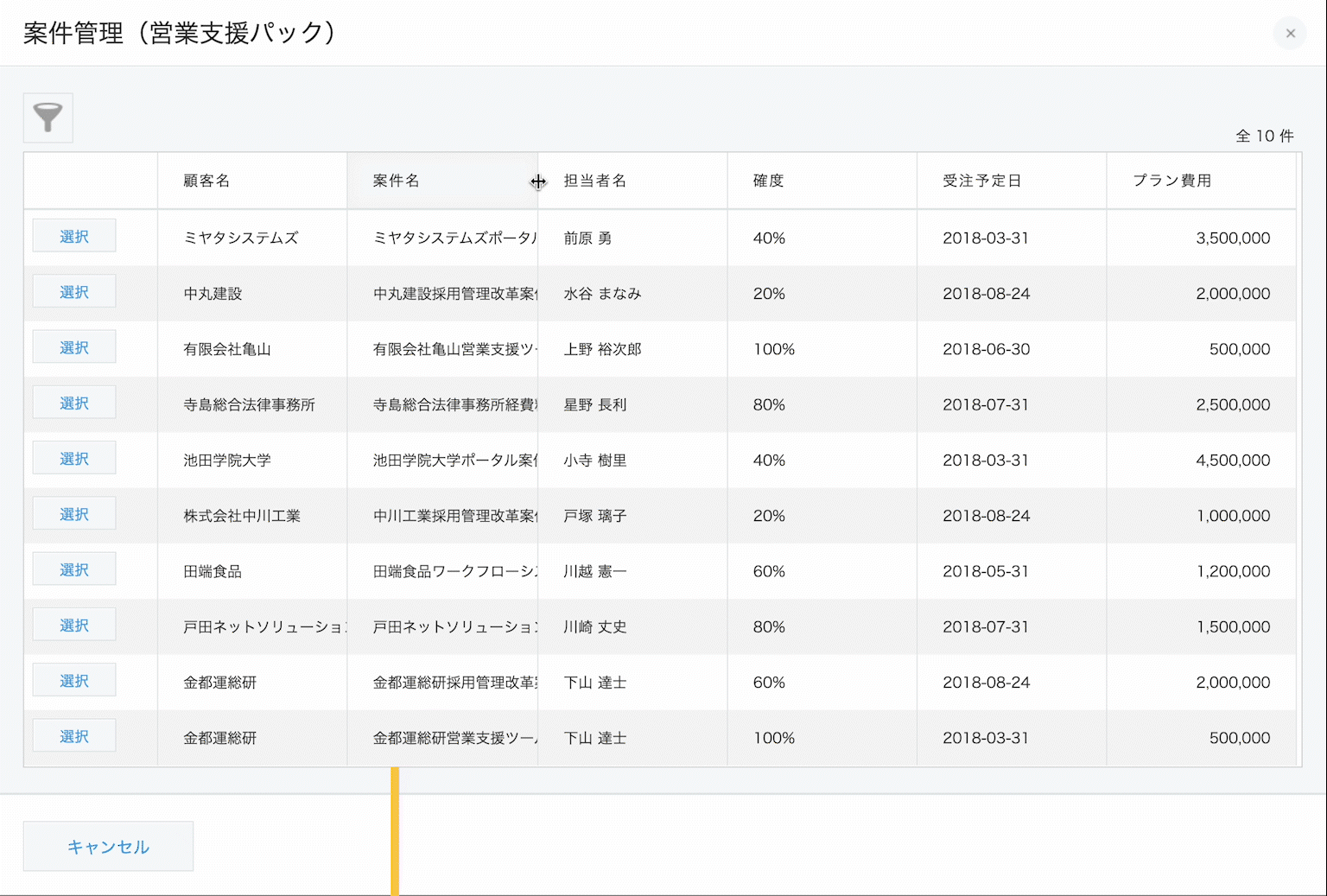
Task: Select the last 金都運総研 row at 100%
Action: pyautogui.click(x=73, y=734)
